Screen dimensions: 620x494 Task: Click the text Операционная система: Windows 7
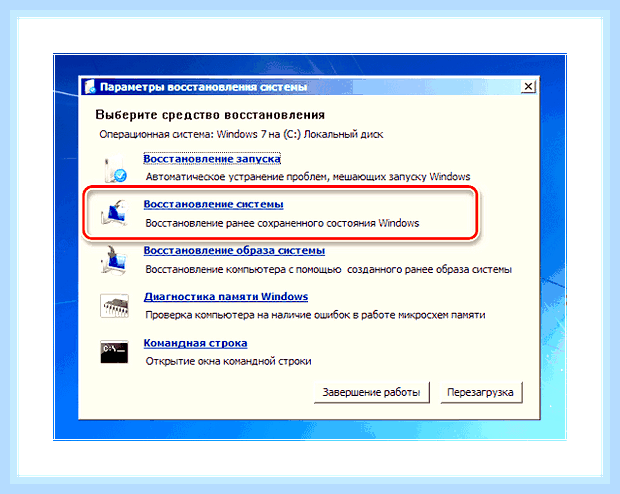click(241, 134)
